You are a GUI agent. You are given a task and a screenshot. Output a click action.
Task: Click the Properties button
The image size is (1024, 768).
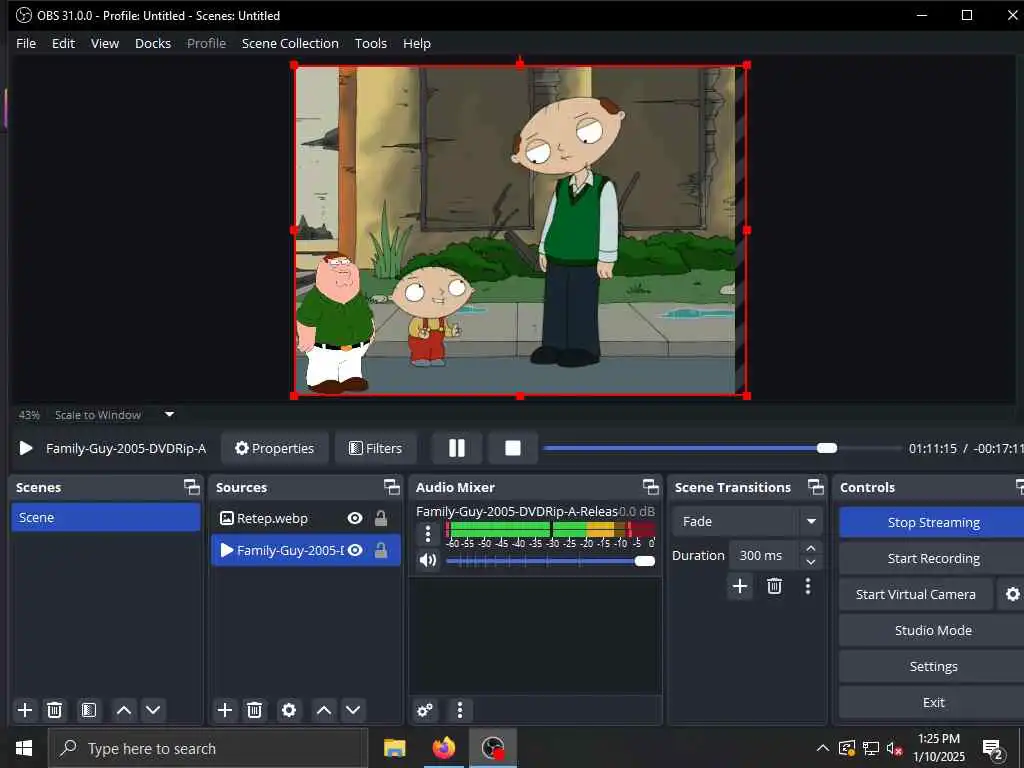275,448
